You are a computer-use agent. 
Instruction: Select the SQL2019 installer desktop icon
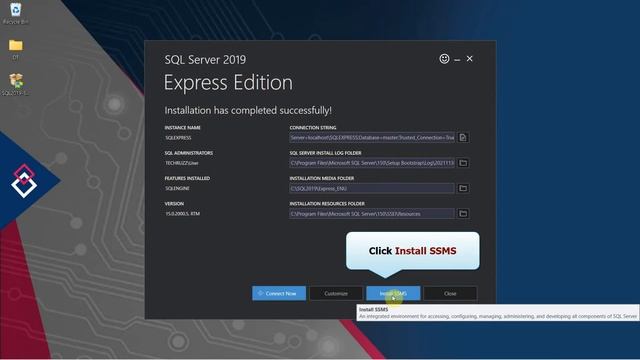coord(16,84)
